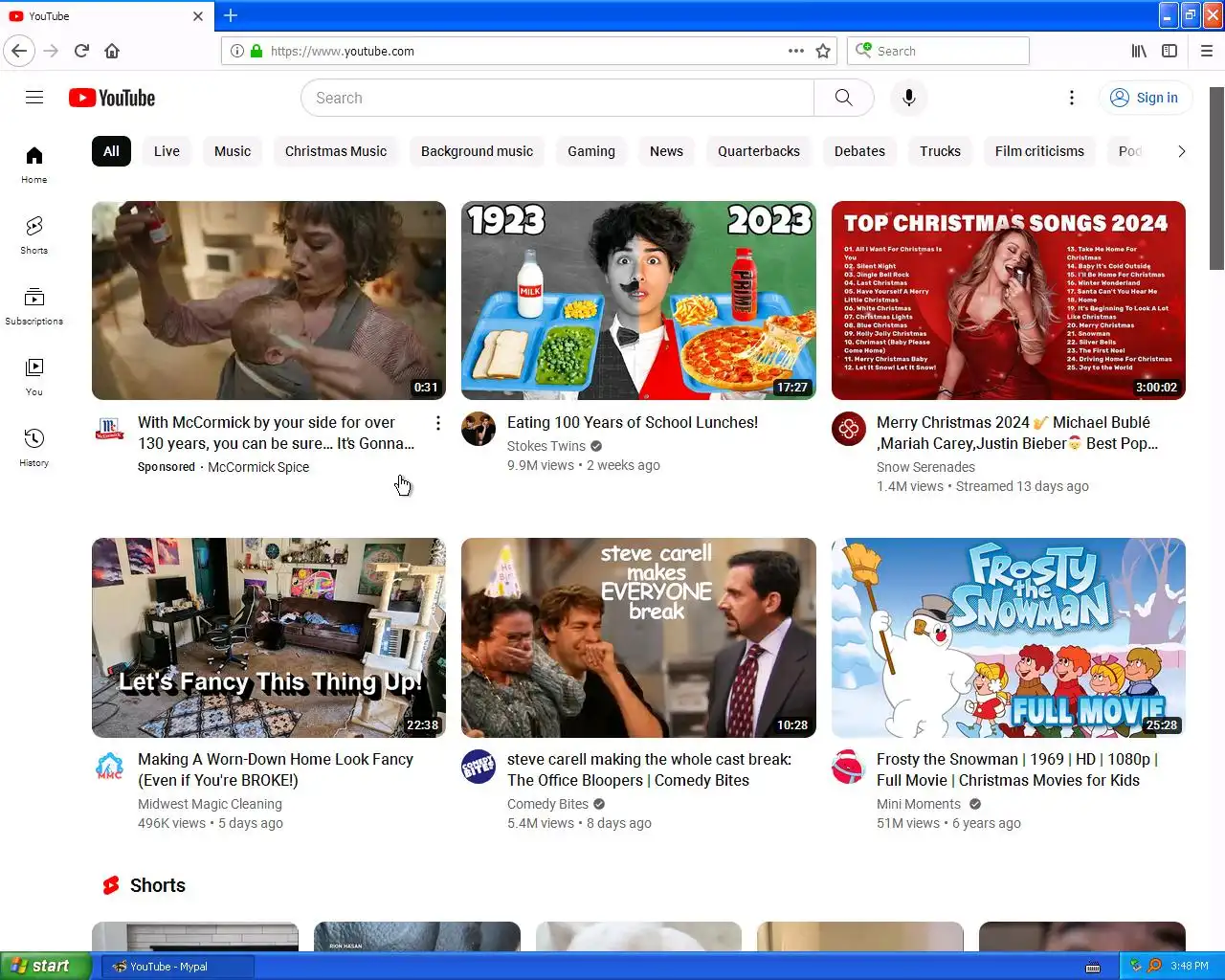Image resolution: width=1225 pixels, height=980 pixels.
Task: Click the browser toolbar Search box
Action: click(938, 51)
